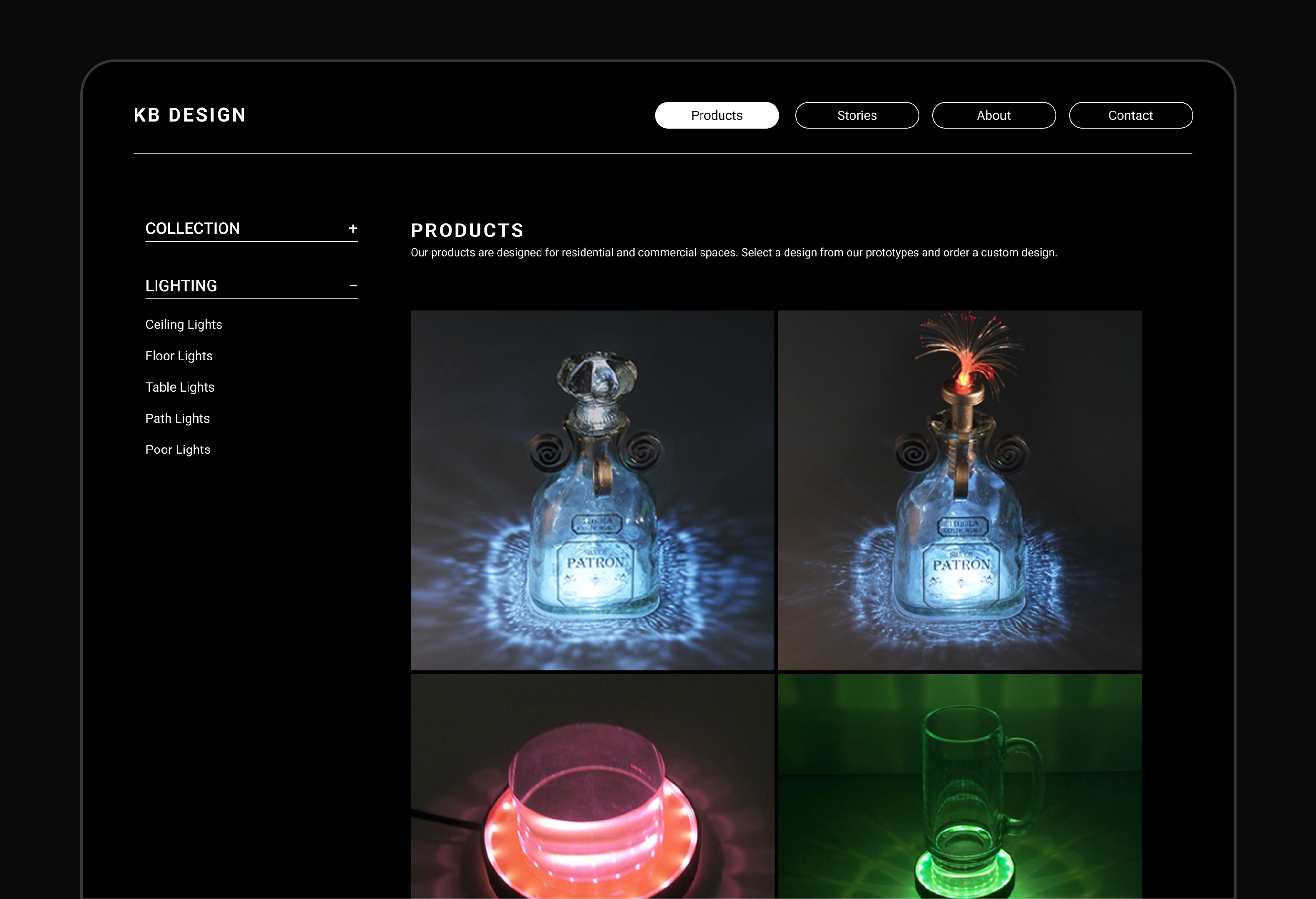Collapse the LIGHTING section minus icon
Viewport: 1316px width, 899px height.
(353, 286)
